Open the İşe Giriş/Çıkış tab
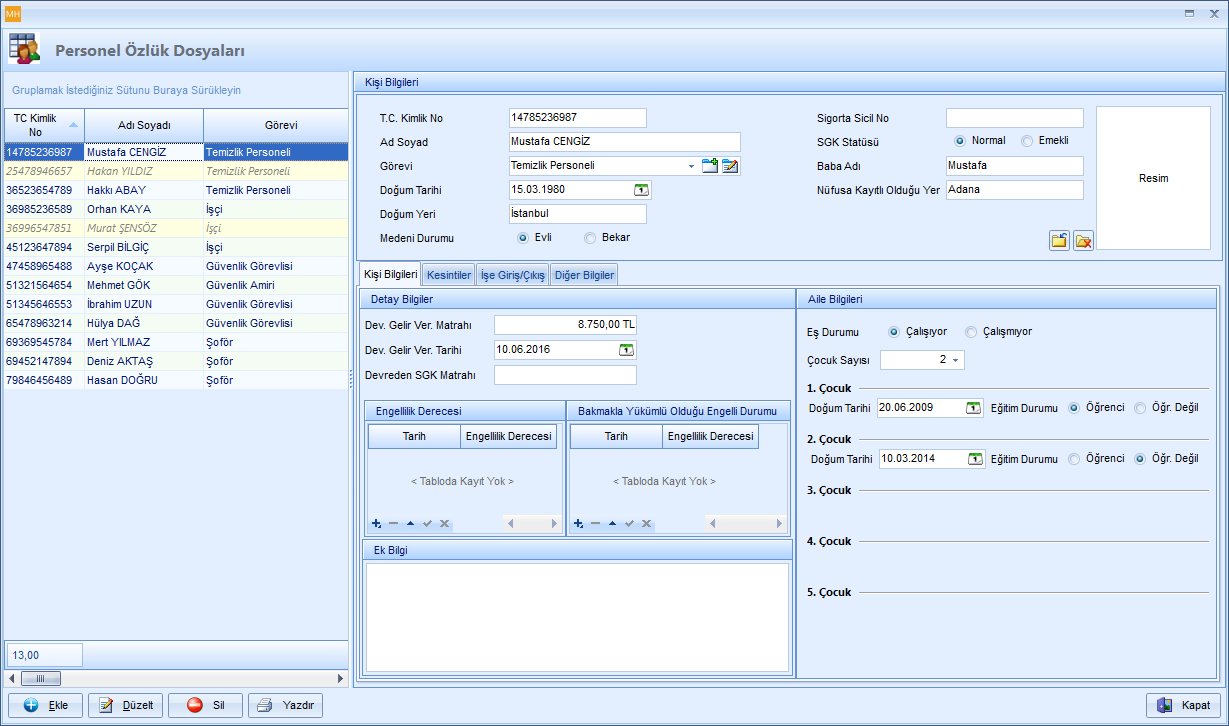The width and height of the screenshot is (1229, 726). 512,275
